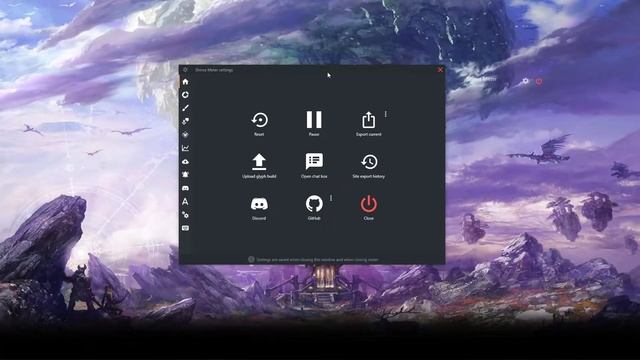This screenshot has height=360, width=640.
Task: Expand the three-dot menu beside GitHub
Action: (x=331, y=198)
